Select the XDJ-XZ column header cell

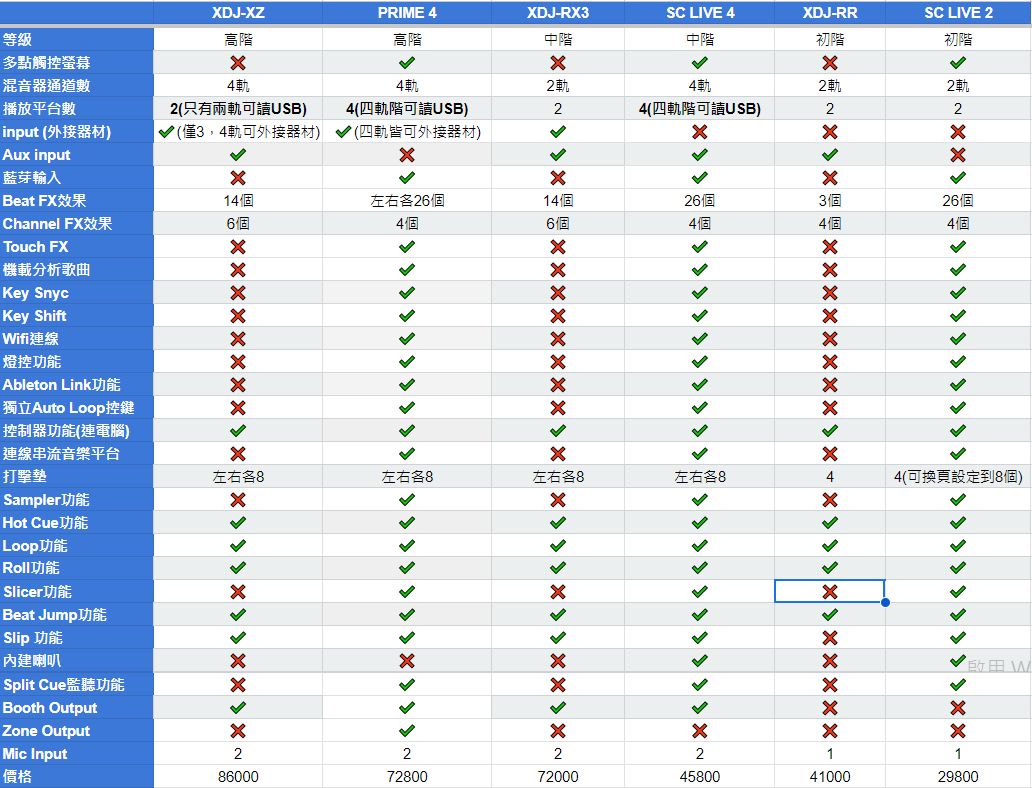[238, 13]
